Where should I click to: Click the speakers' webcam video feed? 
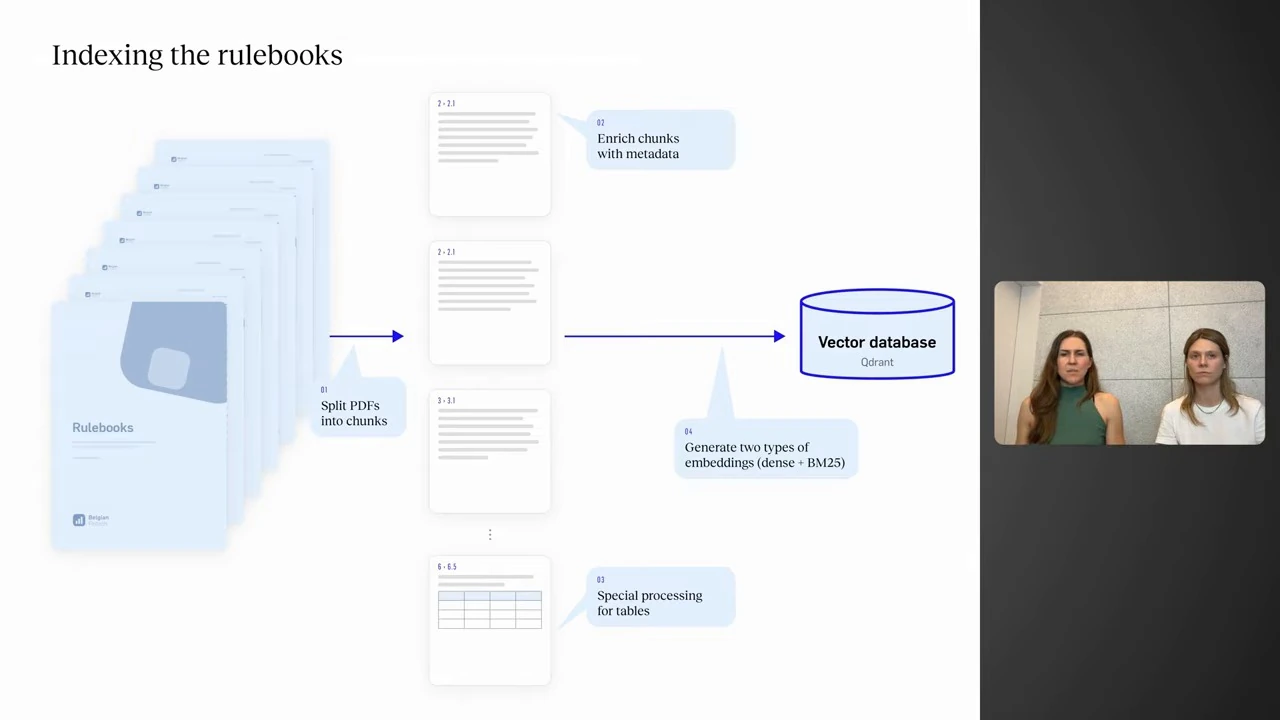pyautogui.click(x=1130, y=363)
